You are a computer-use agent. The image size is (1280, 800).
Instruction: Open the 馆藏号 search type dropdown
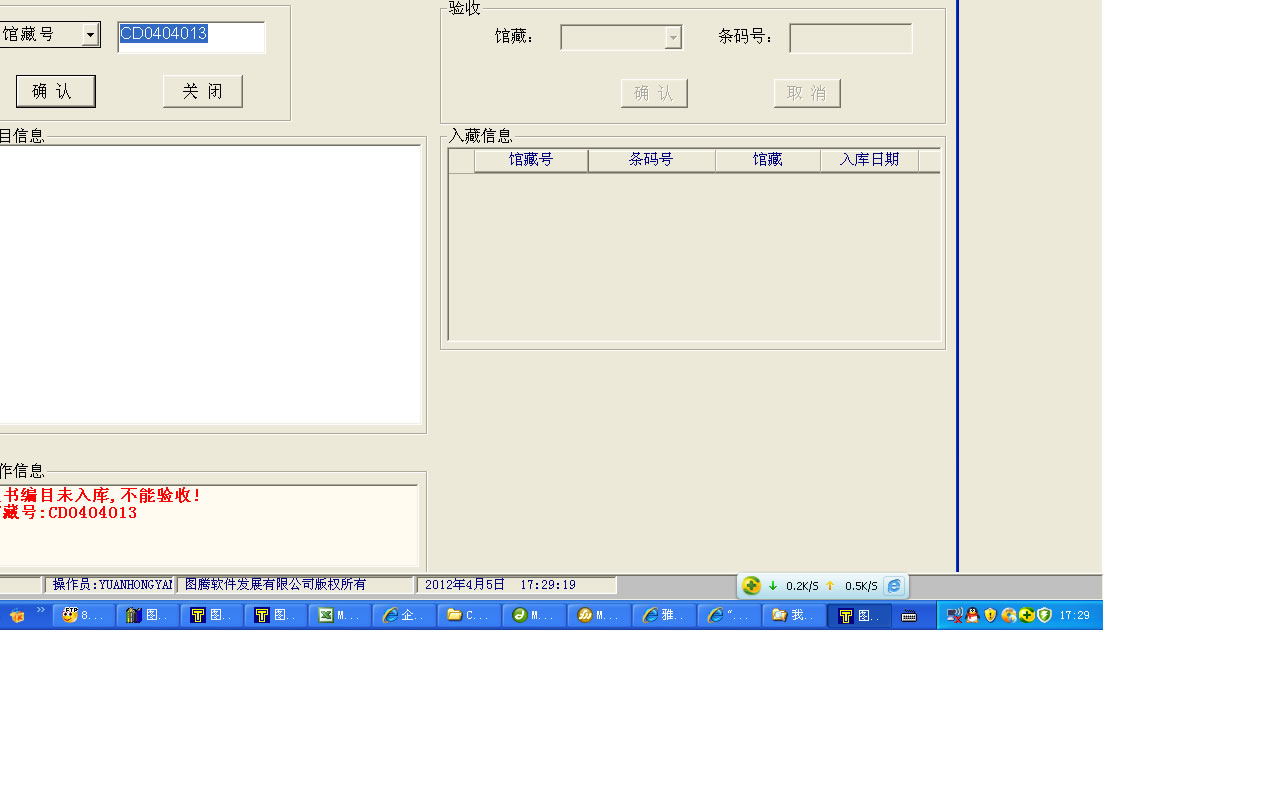tap(90, 35)
